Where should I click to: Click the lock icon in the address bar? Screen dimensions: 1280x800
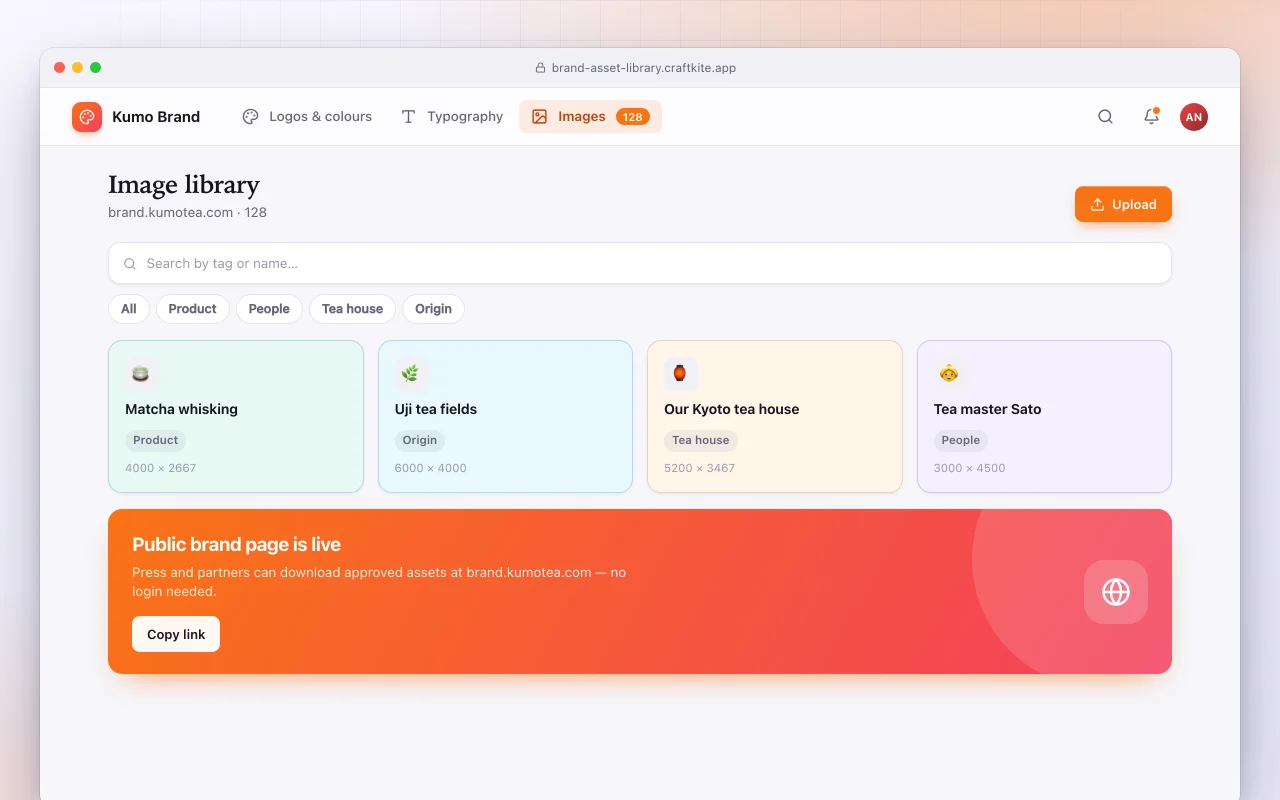point(540,68)
